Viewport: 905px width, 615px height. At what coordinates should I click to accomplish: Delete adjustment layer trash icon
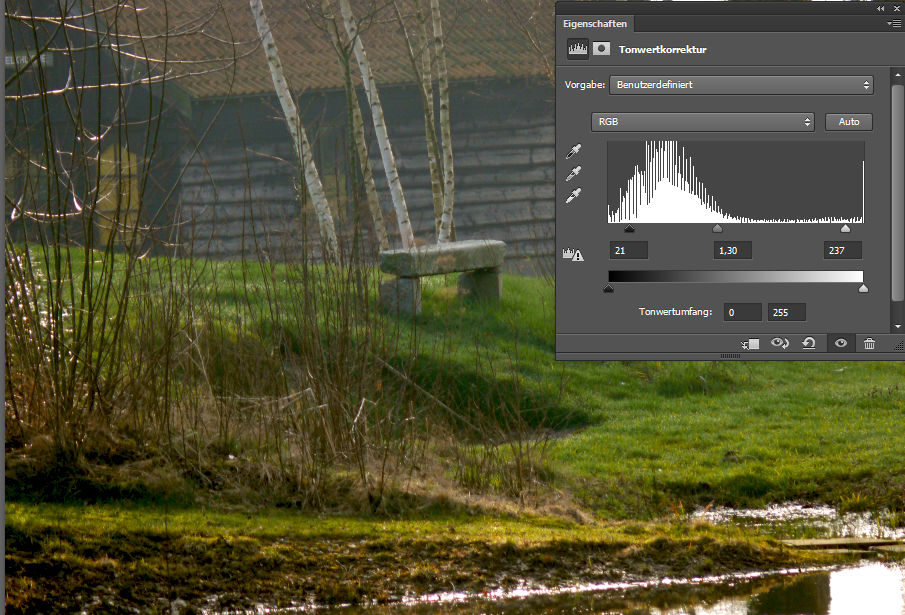(869, 344)
